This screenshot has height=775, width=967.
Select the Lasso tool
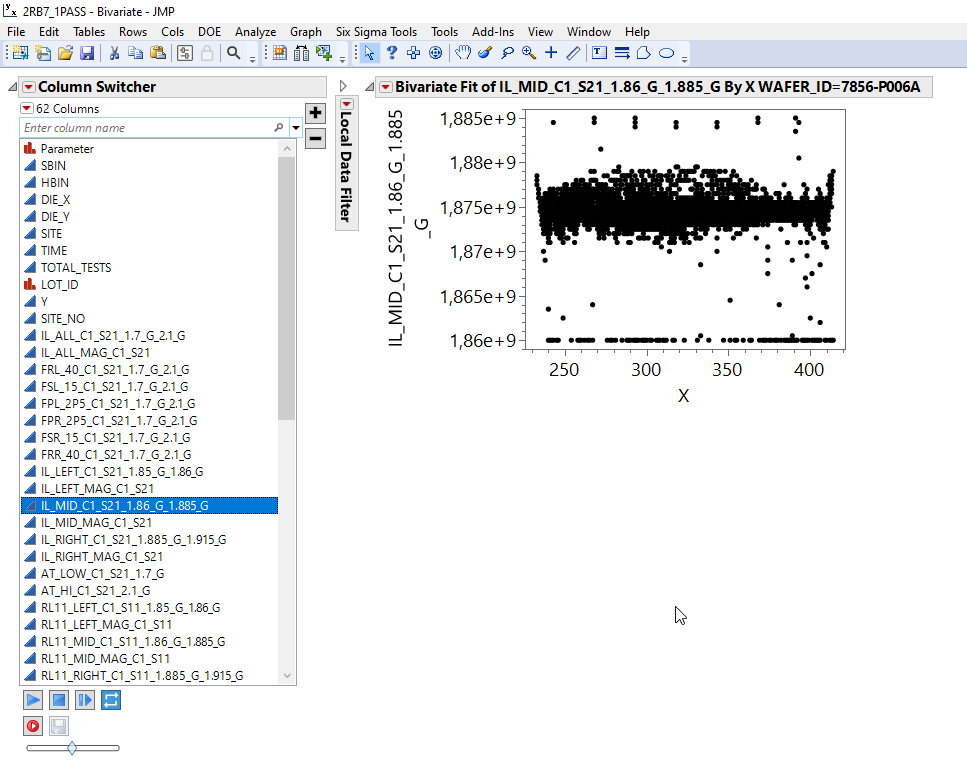pyautogui.click(x=508, y=53)
